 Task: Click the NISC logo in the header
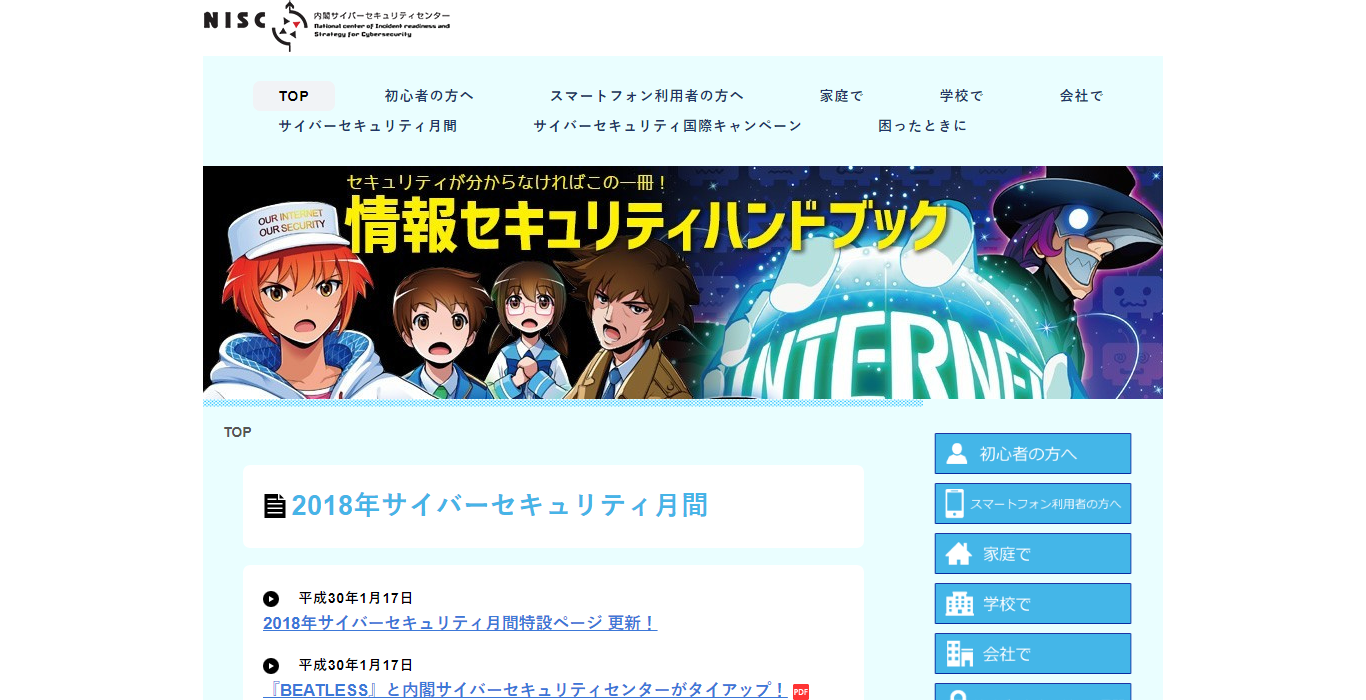pos(327,26)
